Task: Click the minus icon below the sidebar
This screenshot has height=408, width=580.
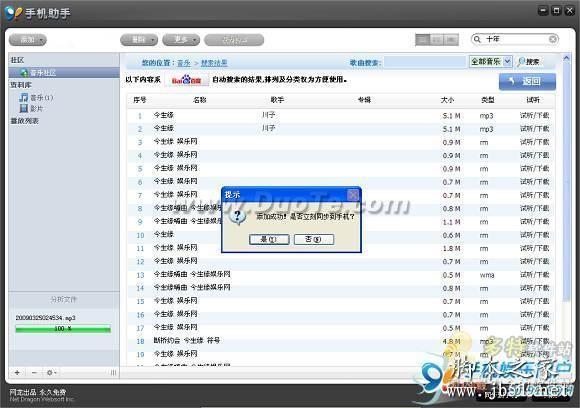Action: pyautogui.click(x=34, y=372)
